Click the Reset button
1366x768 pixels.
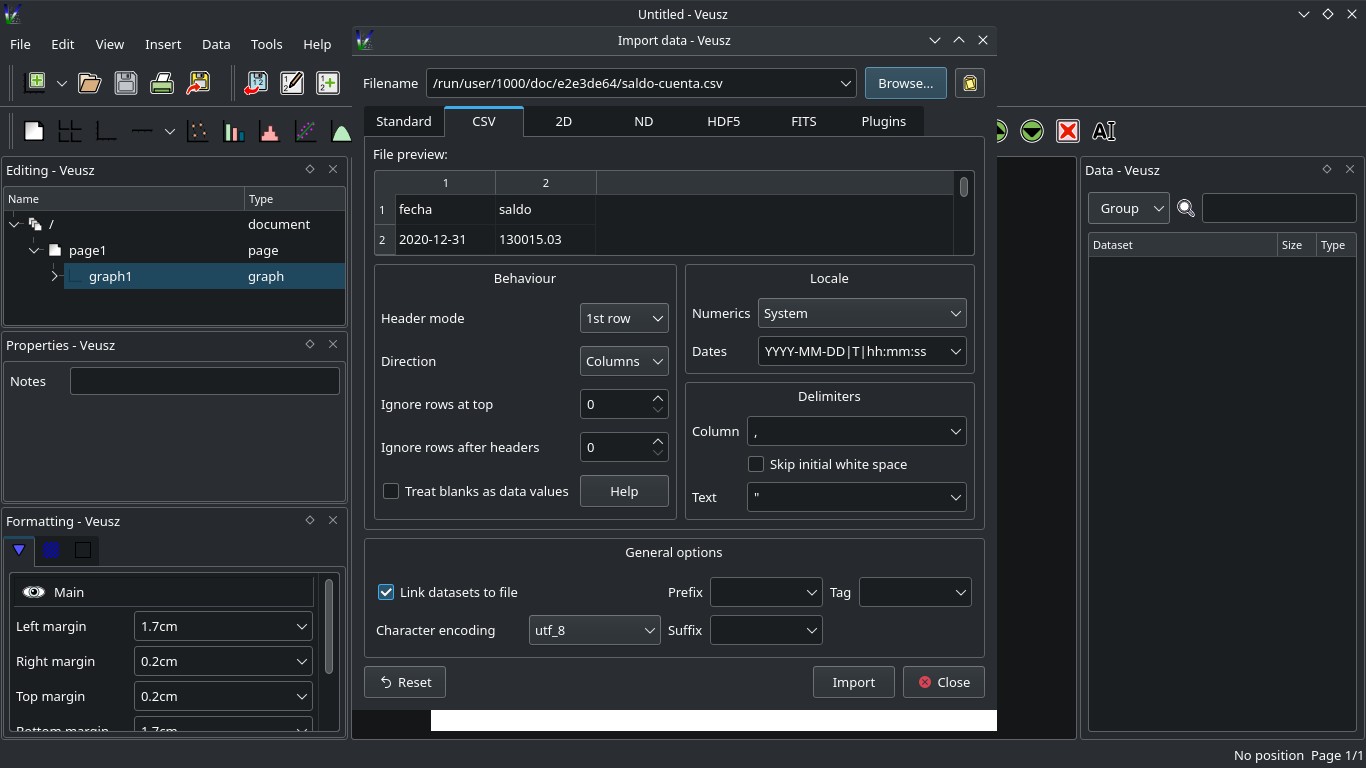click(x=405, y=682)
